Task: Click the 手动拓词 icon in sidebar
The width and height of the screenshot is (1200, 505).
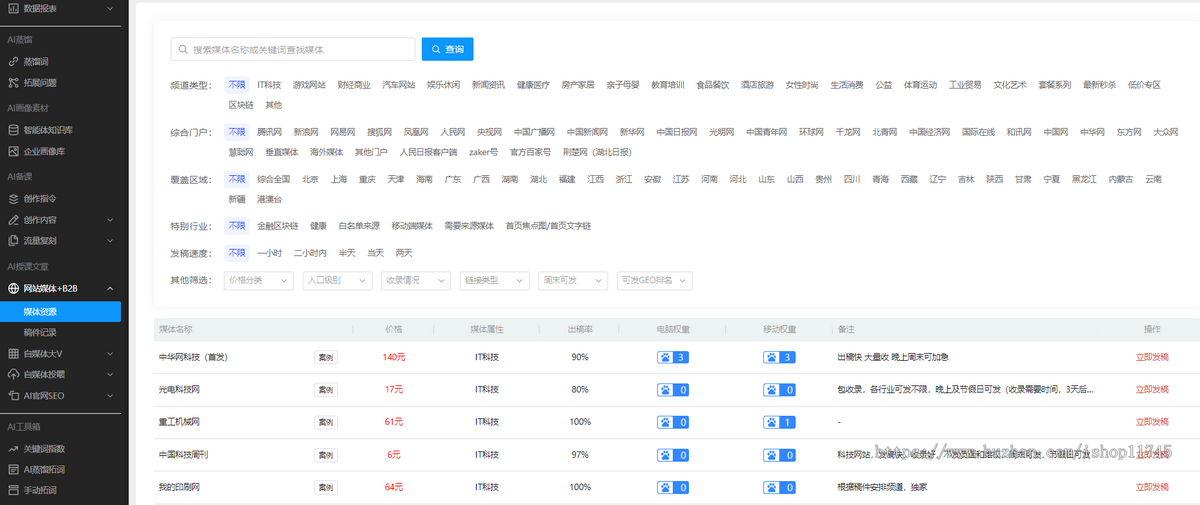Action: 13,490
